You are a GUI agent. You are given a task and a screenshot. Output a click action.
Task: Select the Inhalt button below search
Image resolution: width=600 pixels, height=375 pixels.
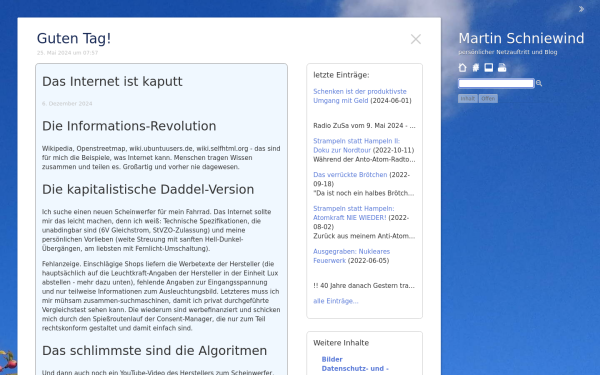tap(468, 98)
